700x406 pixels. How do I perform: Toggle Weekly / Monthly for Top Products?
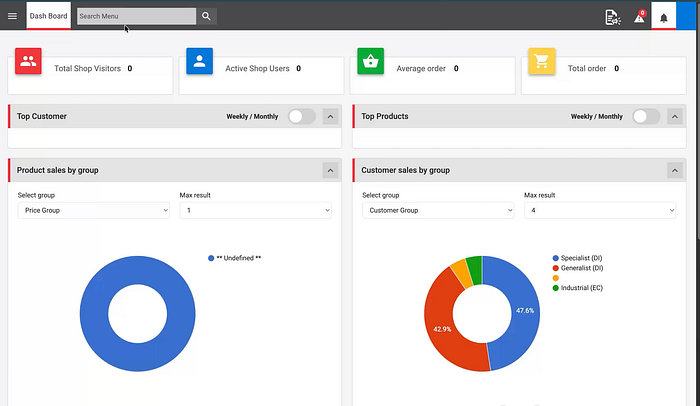click(x=646, y=117)
